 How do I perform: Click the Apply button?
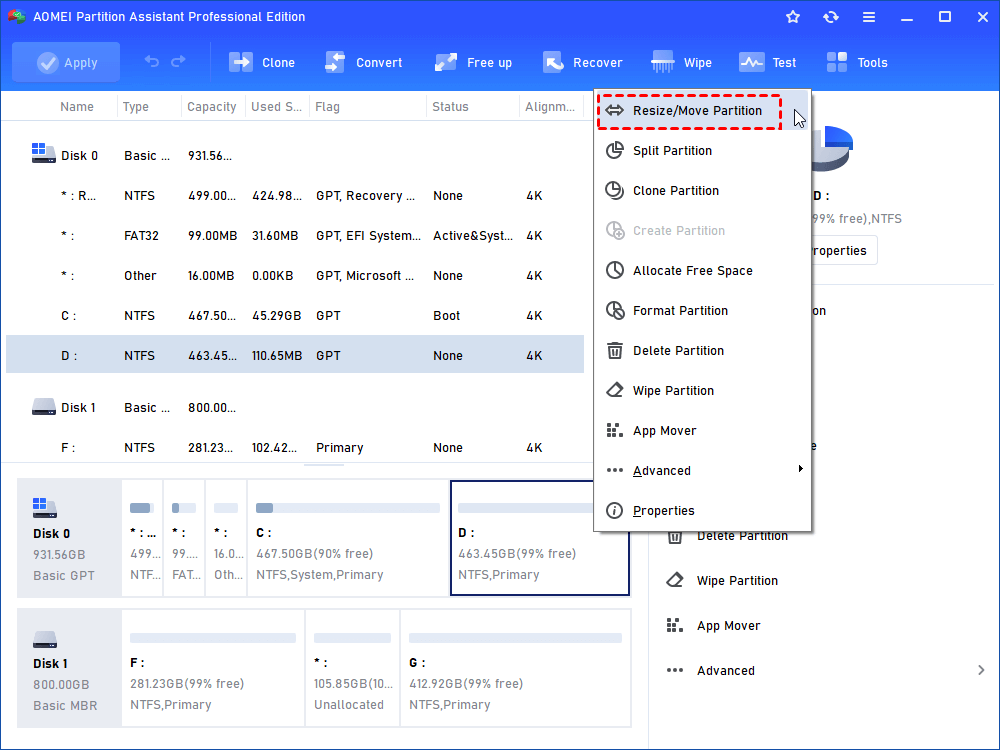[66, 62]
